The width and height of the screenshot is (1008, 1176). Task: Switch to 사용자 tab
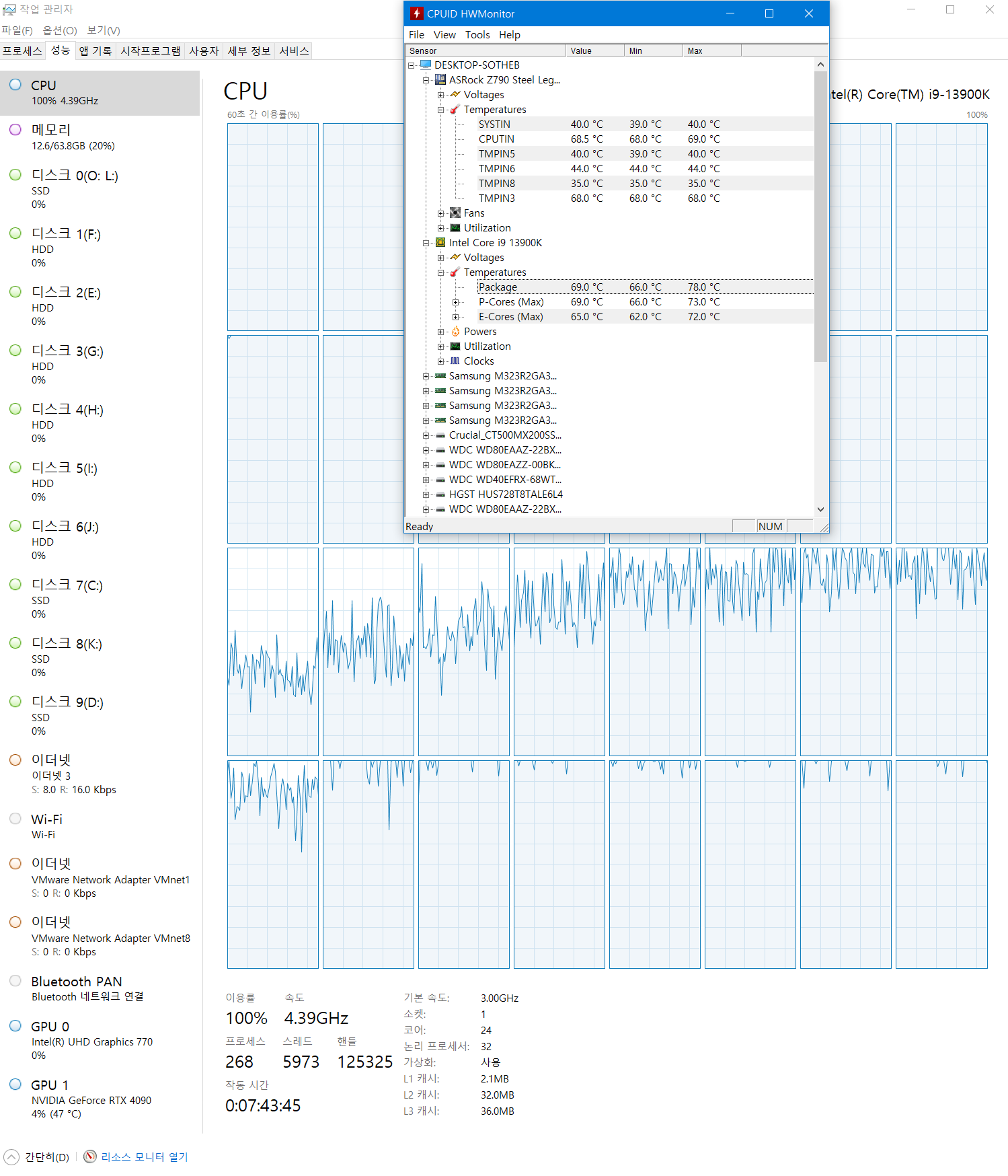click(204, 50)
